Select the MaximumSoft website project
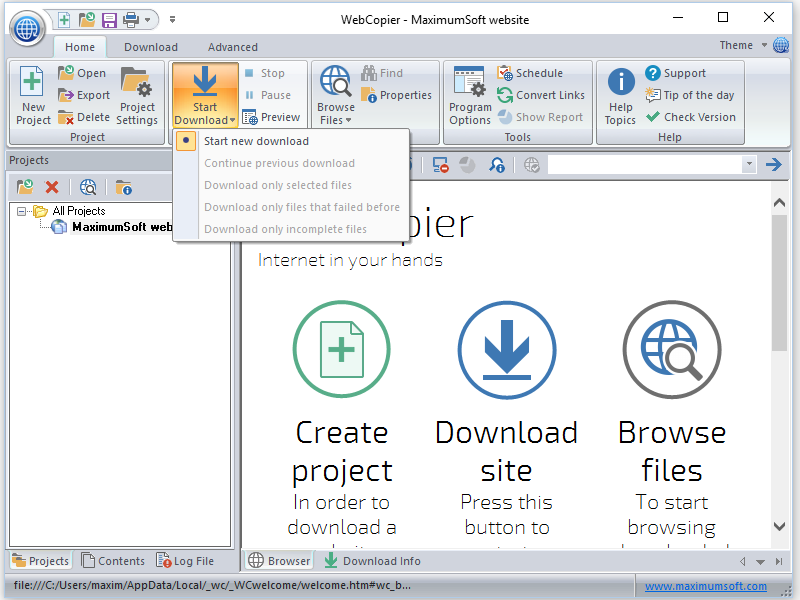The height and width of the screenshot is (600, 800). click(x=121, y=227)
